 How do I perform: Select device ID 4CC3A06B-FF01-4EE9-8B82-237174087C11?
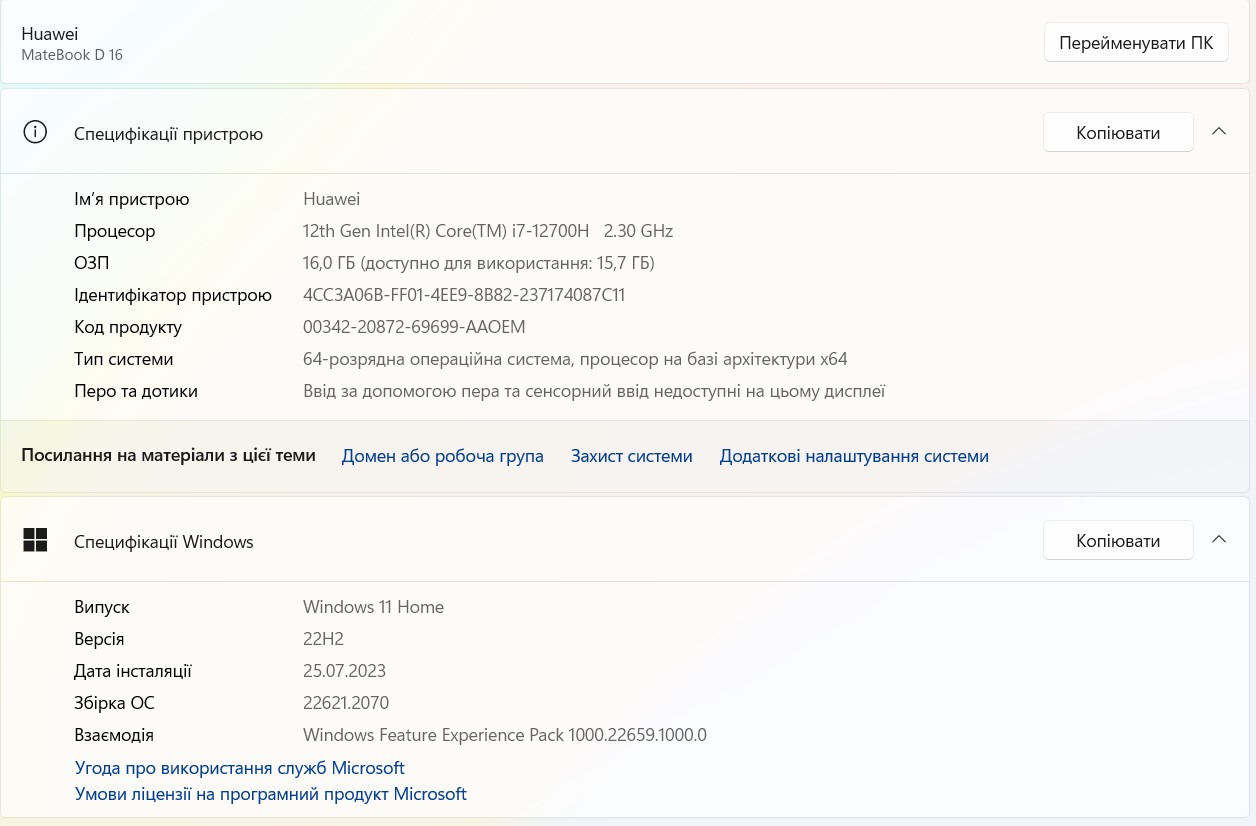pos(464,295)
